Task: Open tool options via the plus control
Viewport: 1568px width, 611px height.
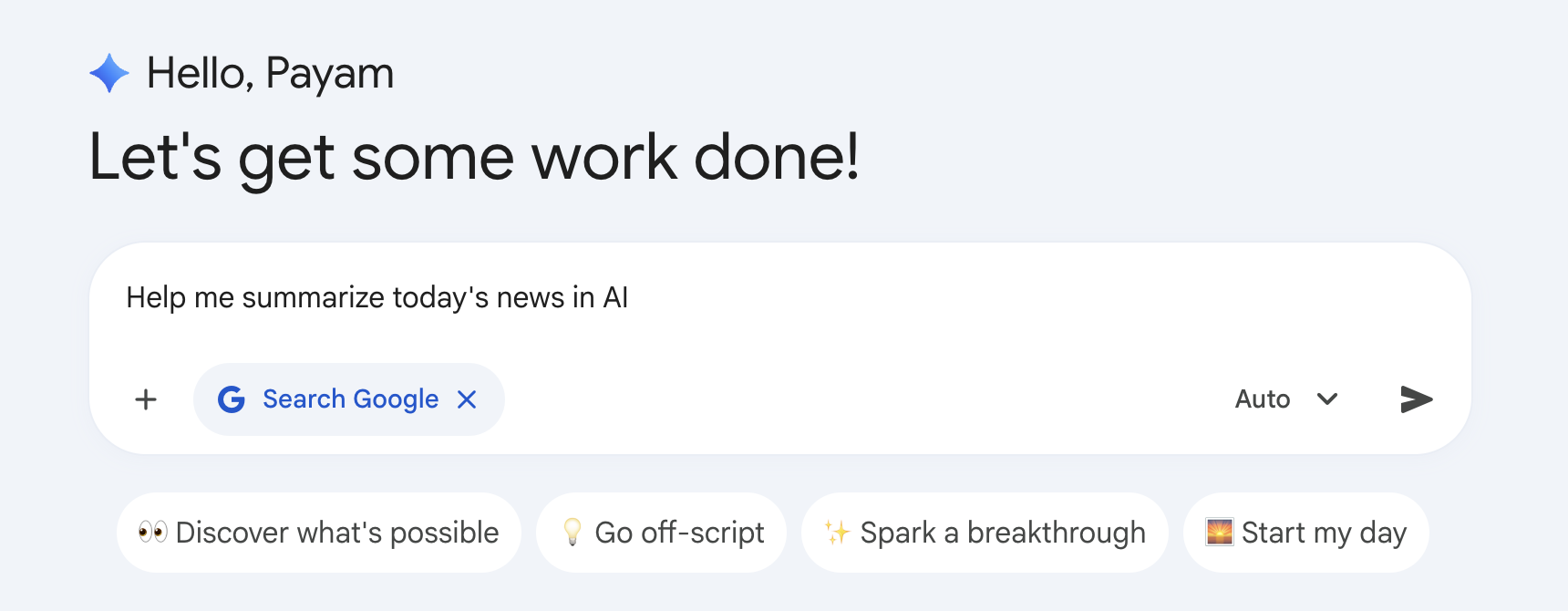Action: point(145,399)
